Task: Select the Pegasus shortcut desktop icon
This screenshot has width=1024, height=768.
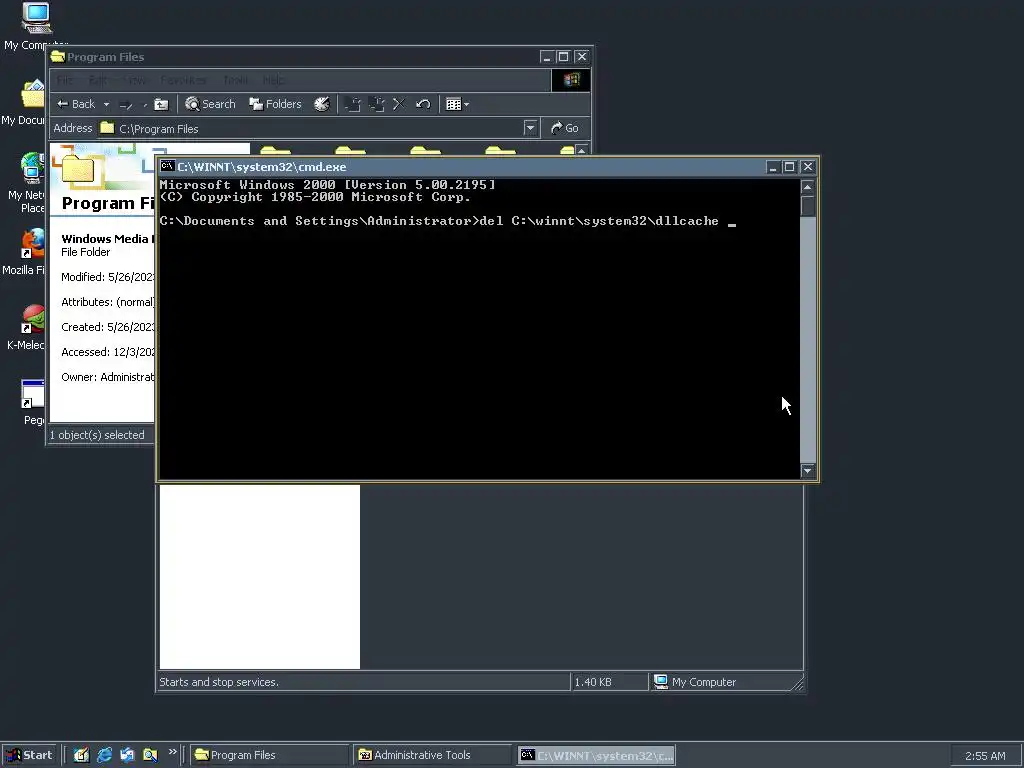Action: [33, 402]
